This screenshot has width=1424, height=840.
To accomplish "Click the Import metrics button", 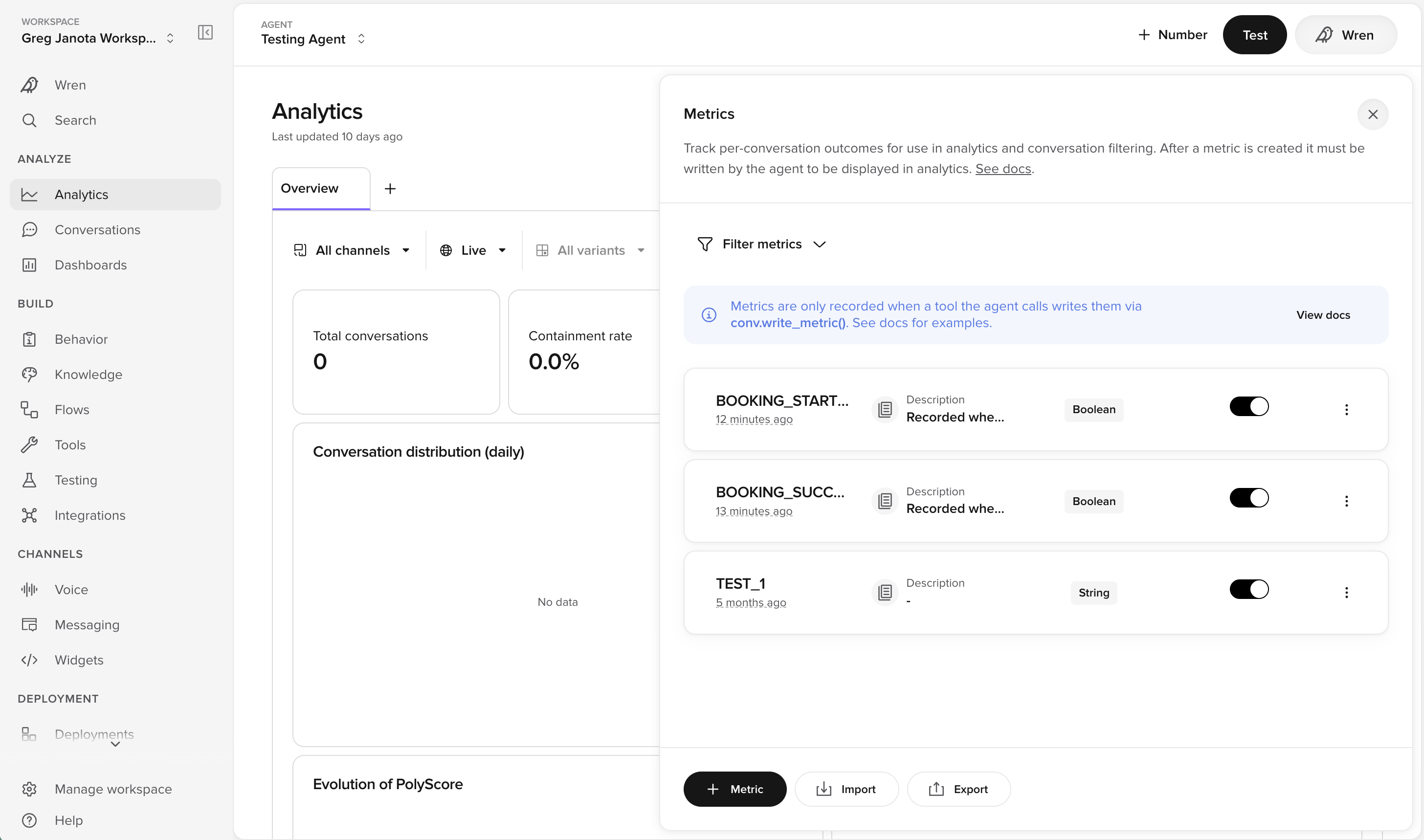I will point(846,789).
